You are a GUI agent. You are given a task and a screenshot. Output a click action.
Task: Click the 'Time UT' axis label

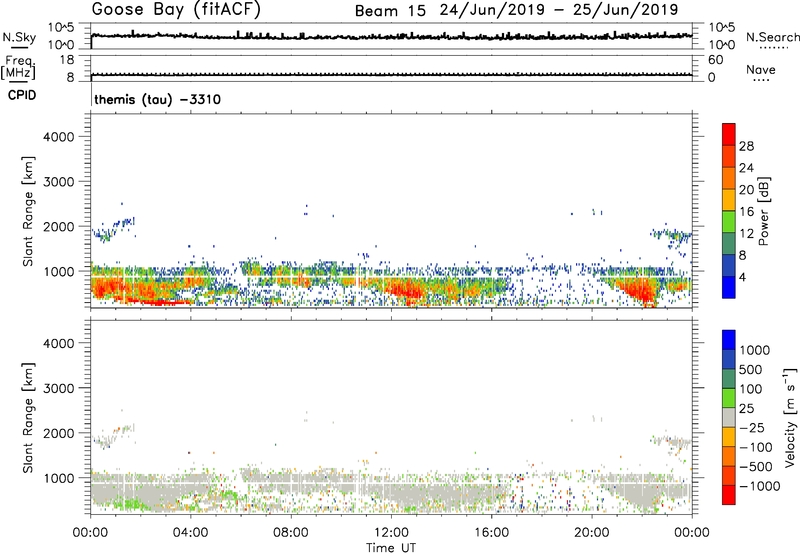[x=391, y=548]
